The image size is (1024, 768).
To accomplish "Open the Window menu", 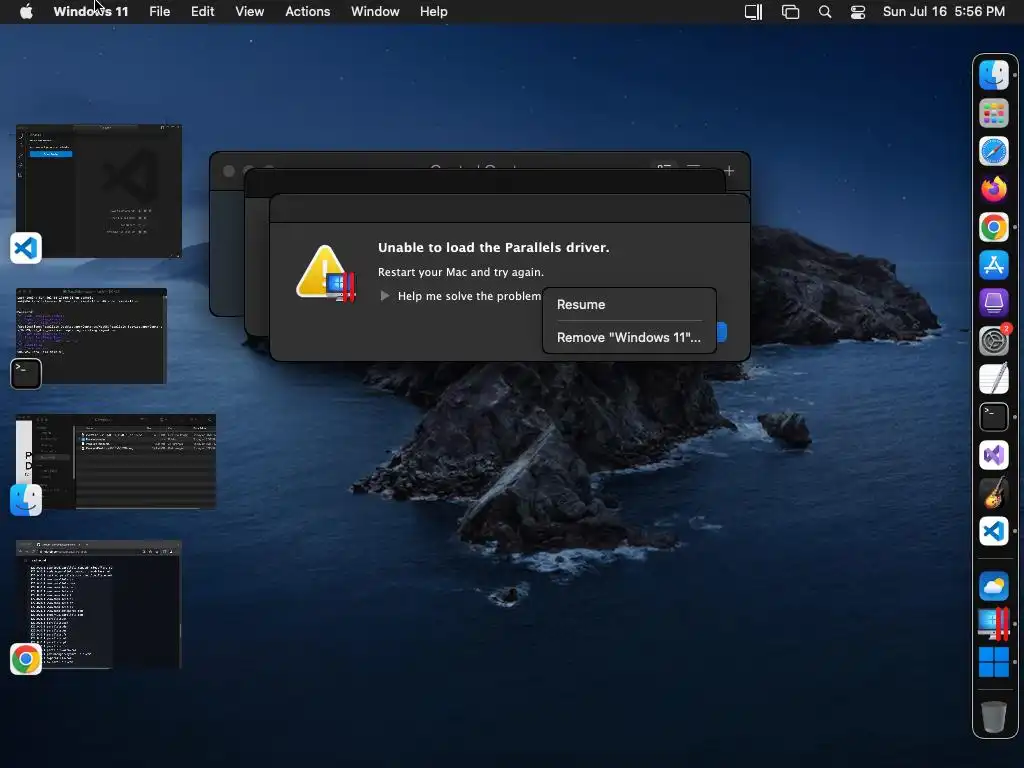I will pos(375,12).
